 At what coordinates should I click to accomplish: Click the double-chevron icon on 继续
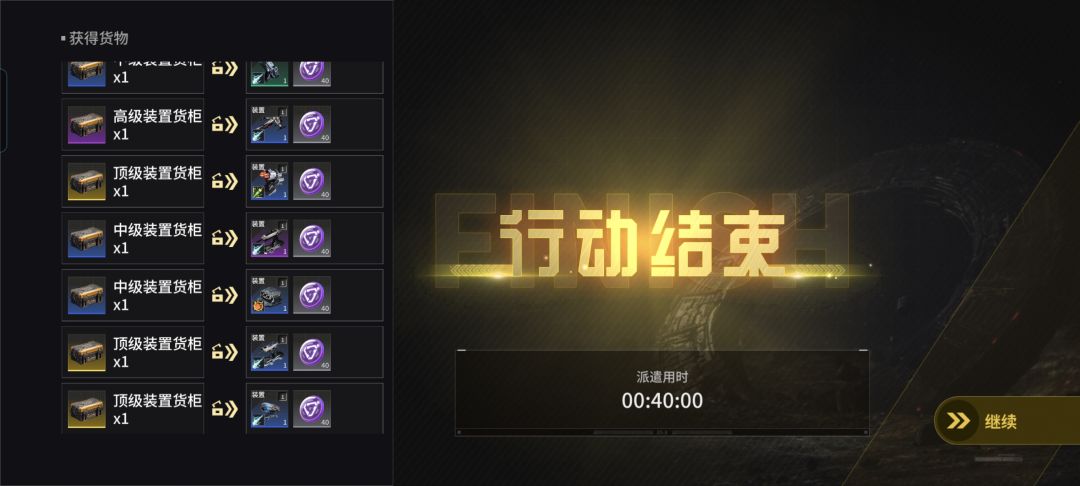pos(958,421)
